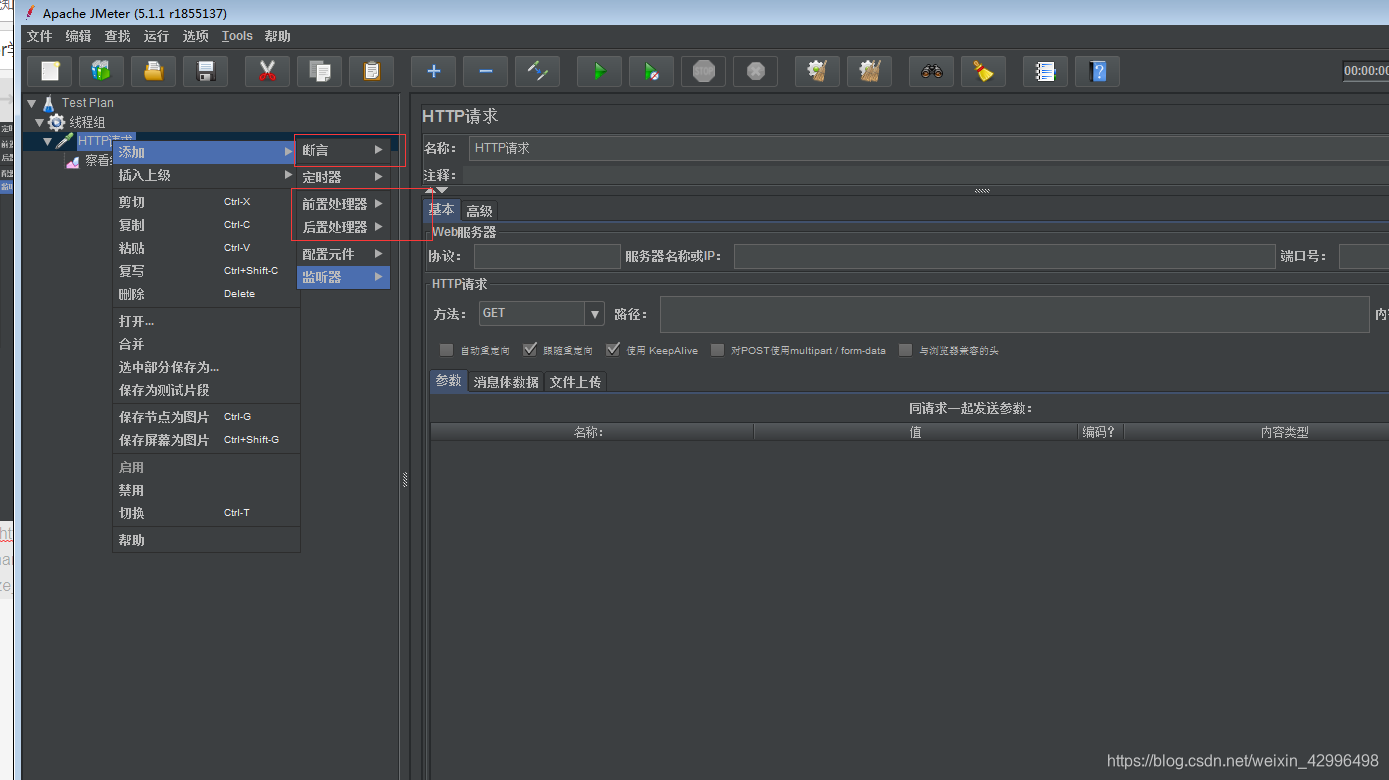Image resolution: width=1389 pixels, height=780 pixels.
Task: Open the Templates toolbar icon
Action: [x=101, y=71]
